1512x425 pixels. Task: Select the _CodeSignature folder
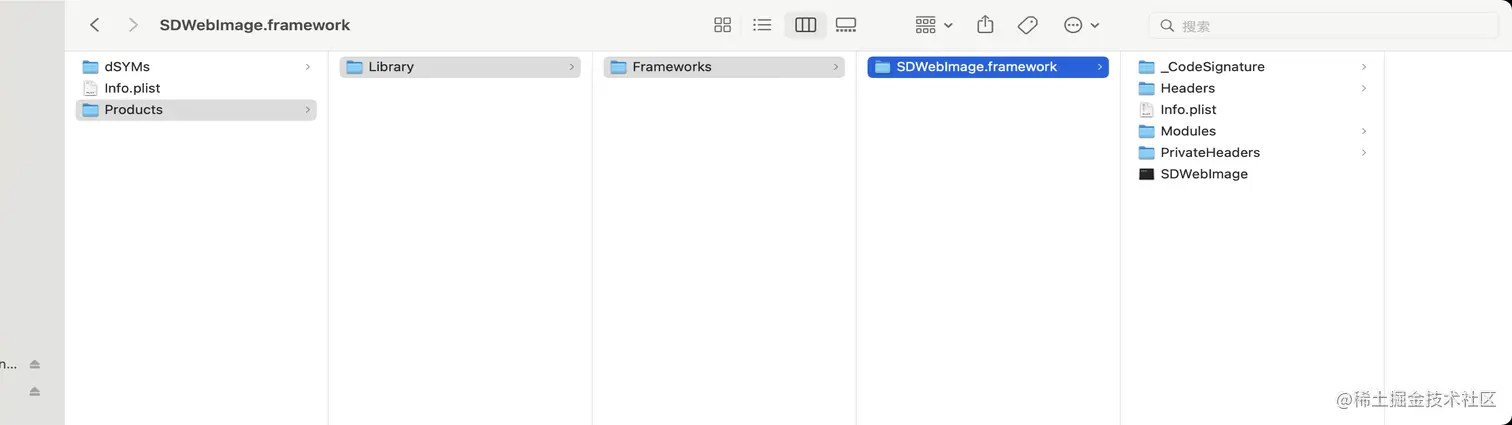point(1252,67)
